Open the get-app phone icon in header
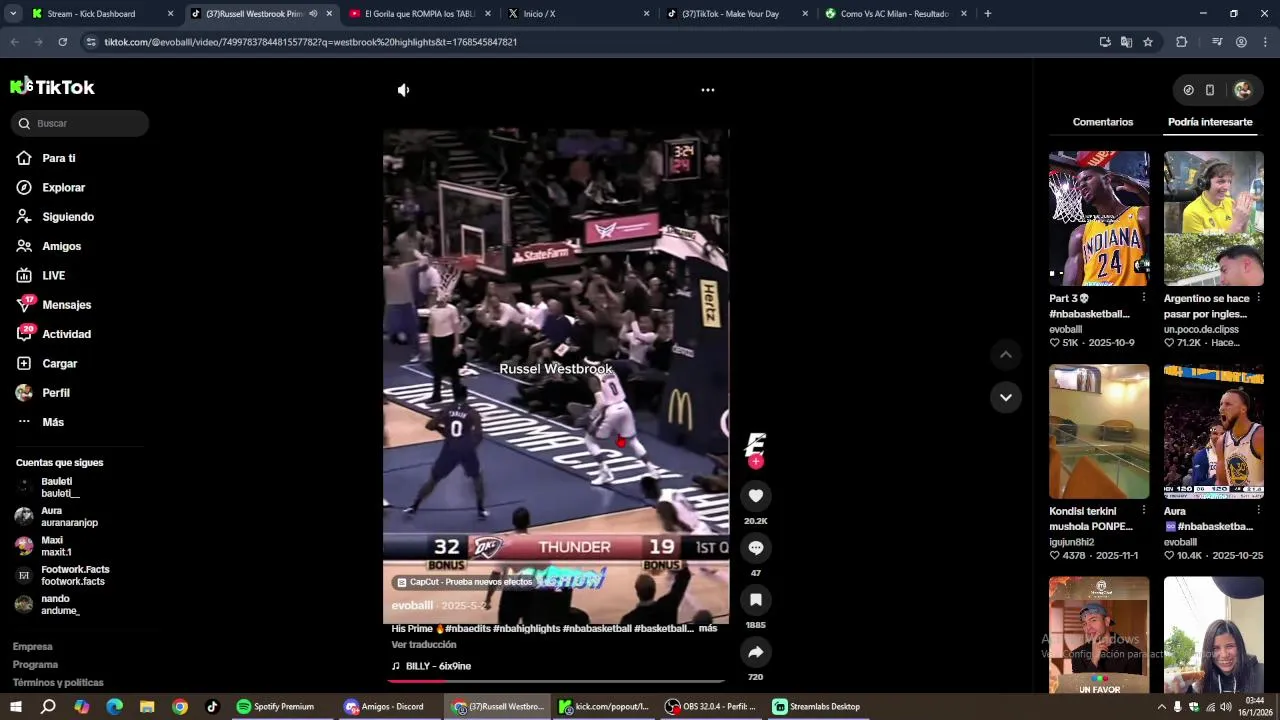Screen dimensions: 1280x720 (x=1210, y=90)
